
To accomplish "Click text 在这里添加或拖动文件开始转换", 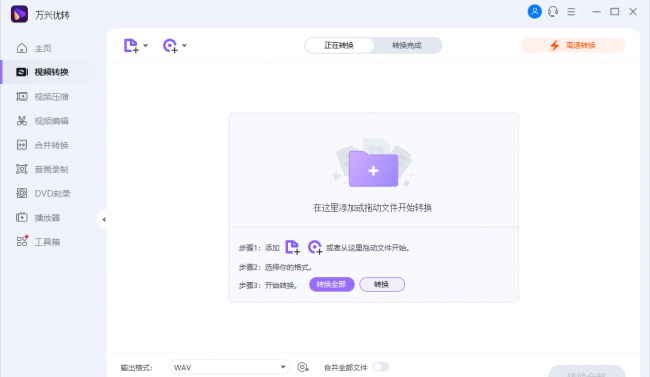I will click(x=372, y=208).
